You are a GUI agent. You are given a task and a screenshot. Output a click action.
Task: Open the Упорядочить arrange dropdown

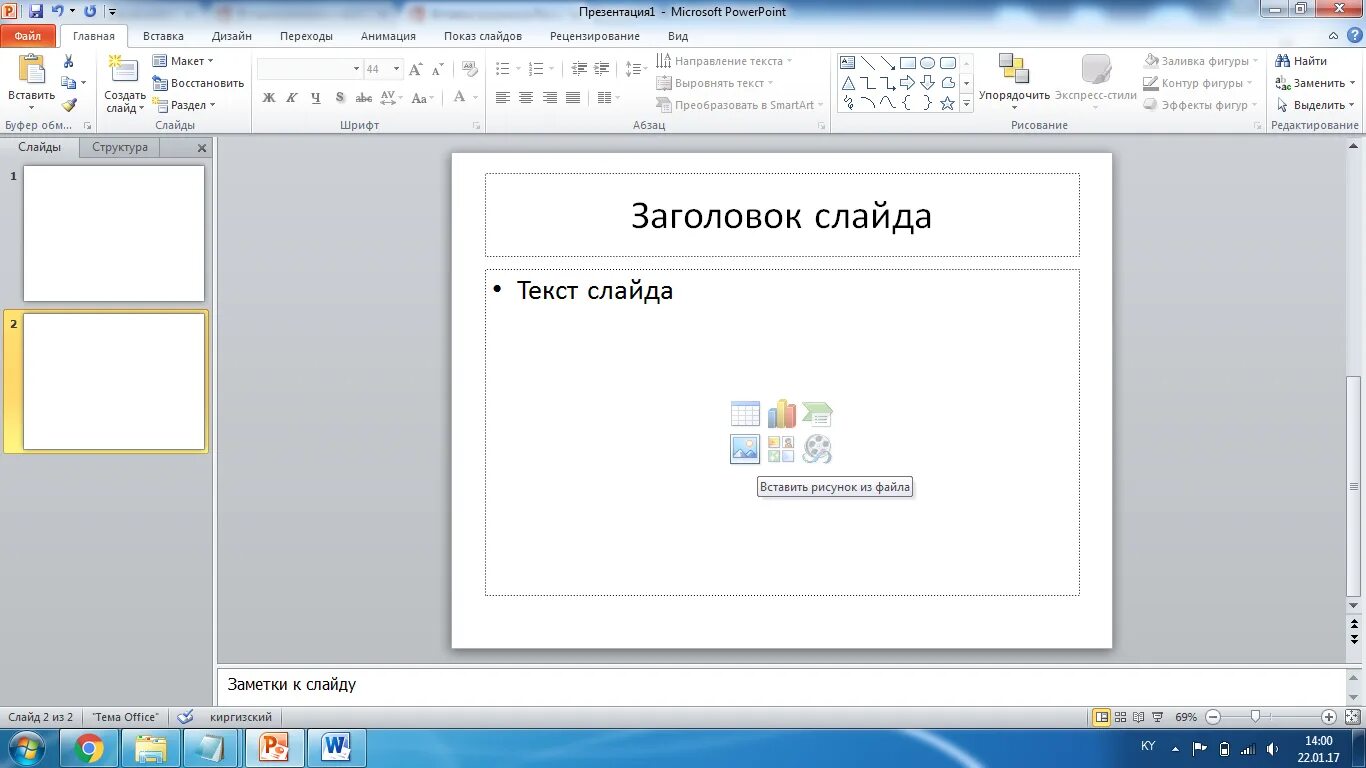(x=1014, y=83)
